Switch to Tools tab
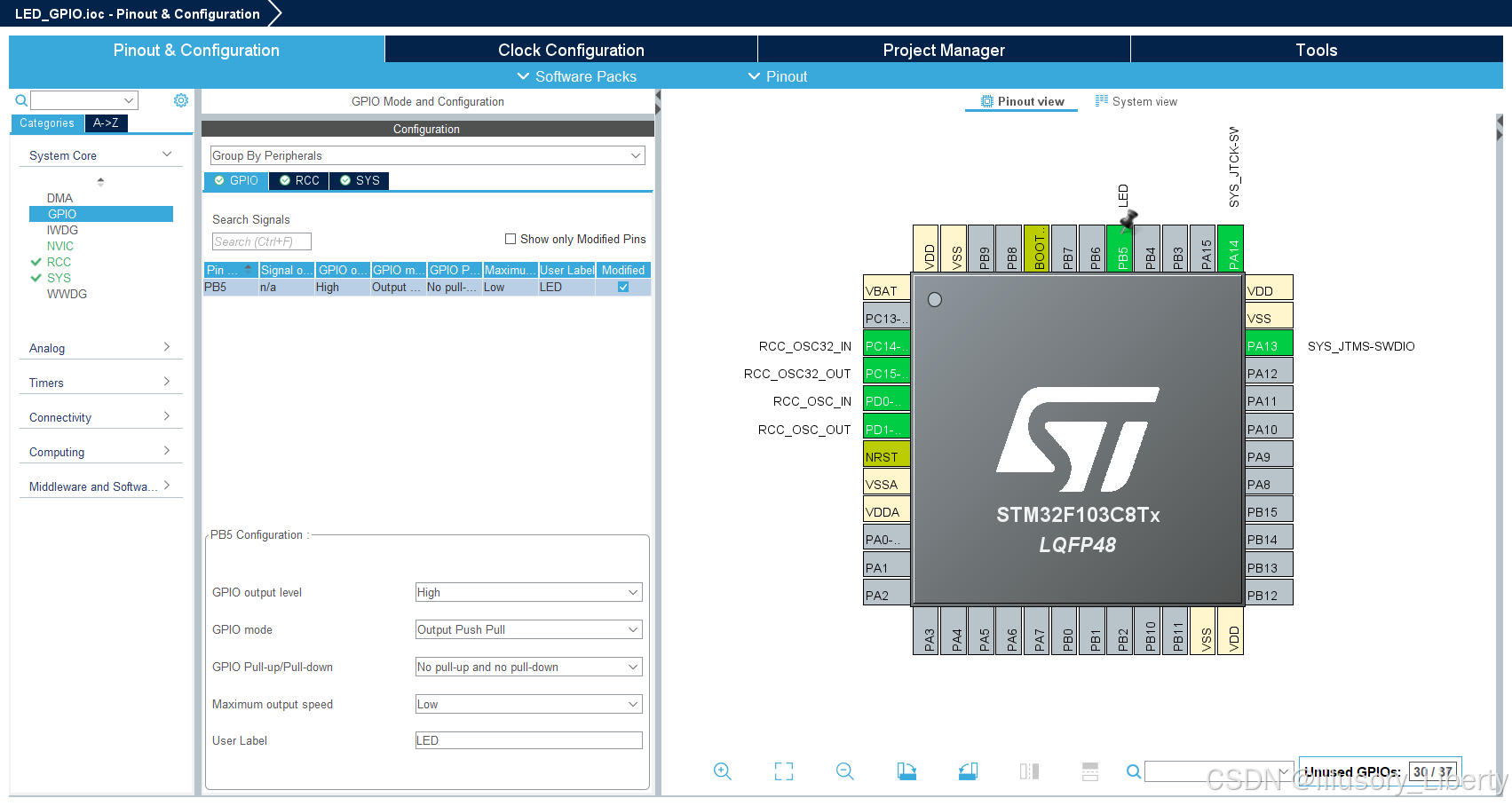The width and height of the screenshot is (1512, 806). click(1317, 50)
